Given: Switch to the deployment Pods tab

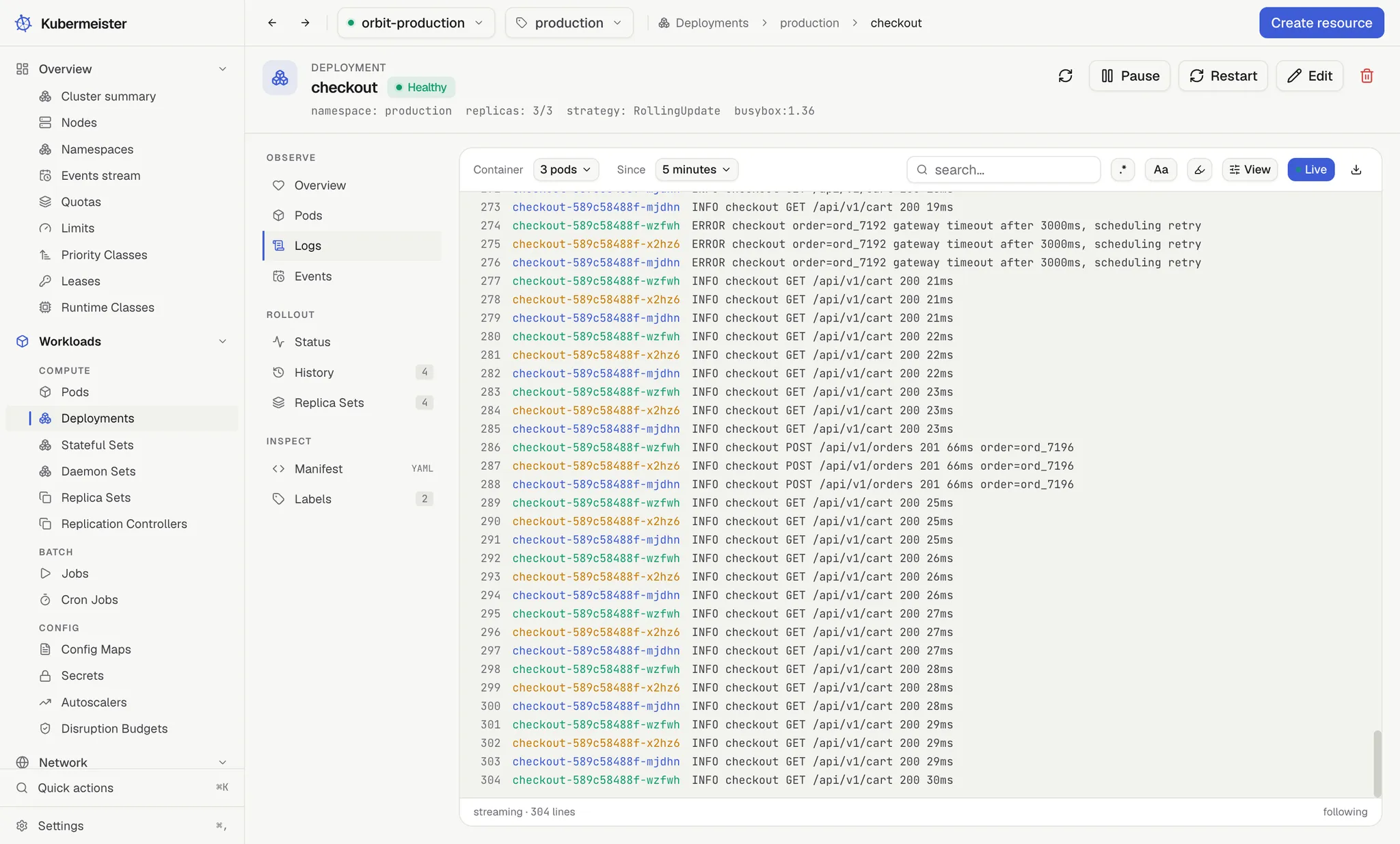Looking at the screenshot, I should pyautogui.click(x=352, y=215).
